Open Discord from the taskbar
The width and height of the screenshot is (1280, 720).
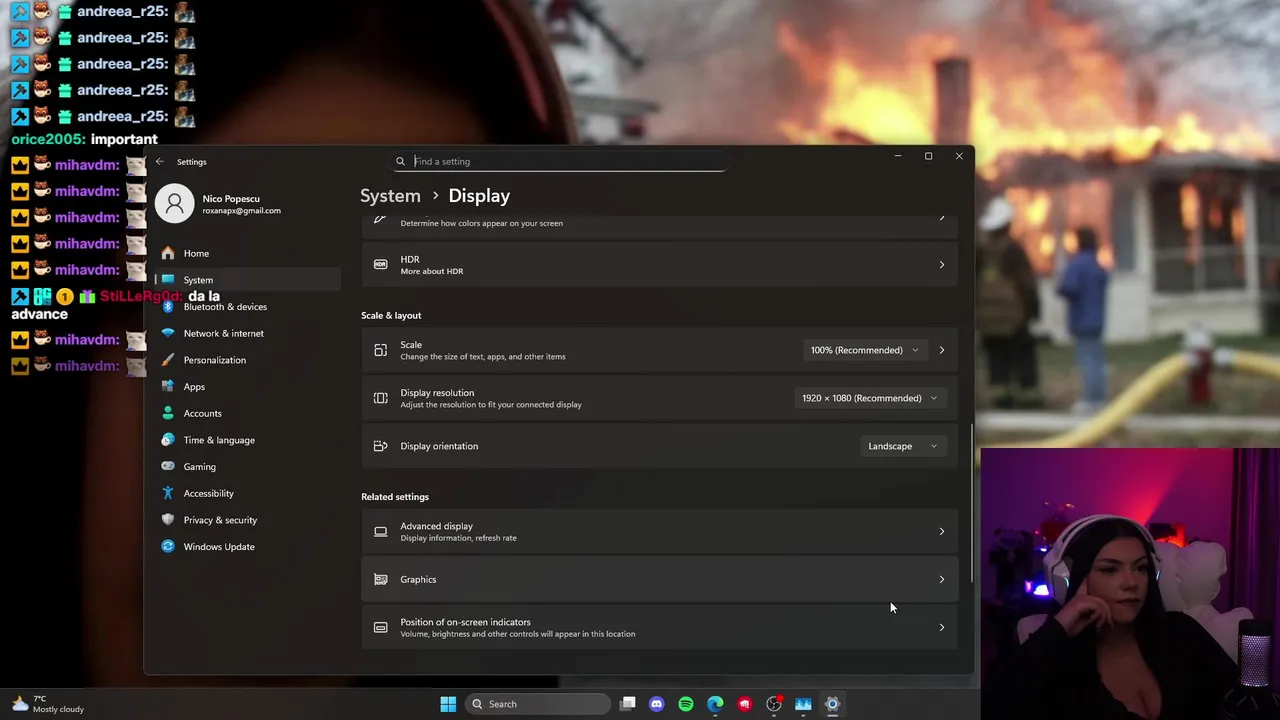[656, 704]
